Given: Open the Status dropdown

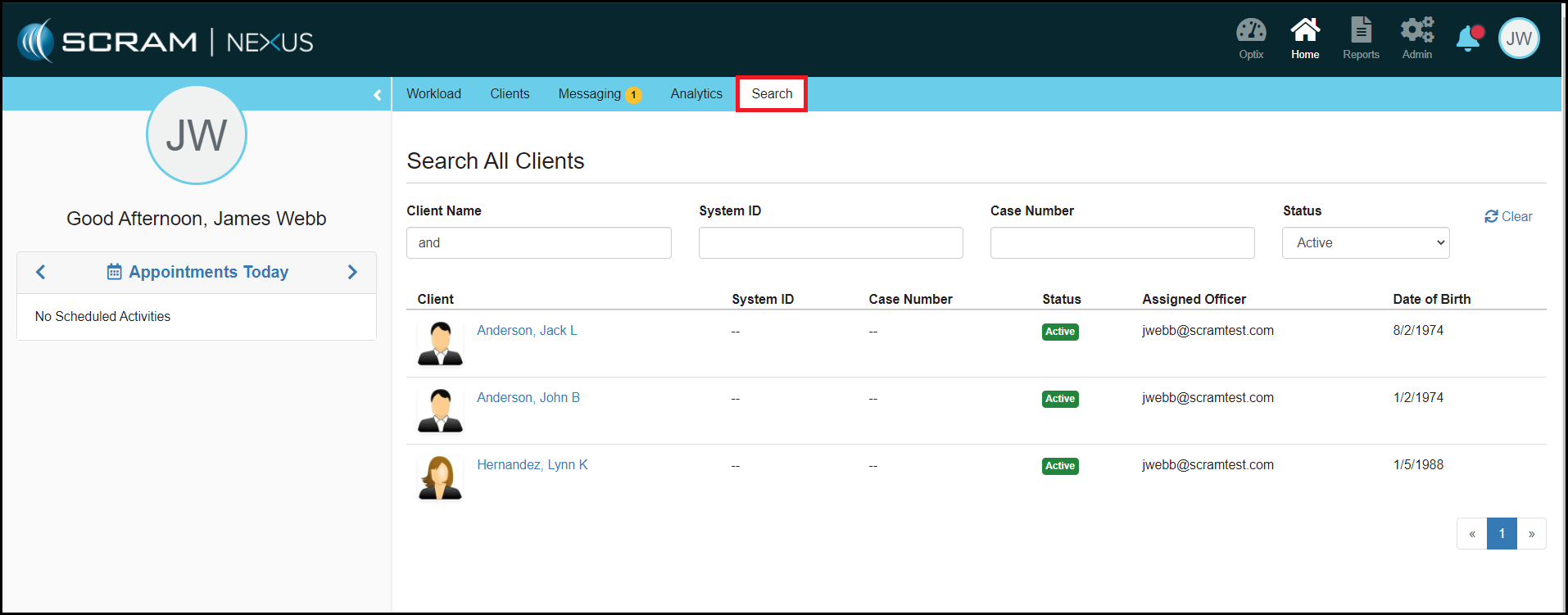Looking at the screenshot, I should [1365, 243].
